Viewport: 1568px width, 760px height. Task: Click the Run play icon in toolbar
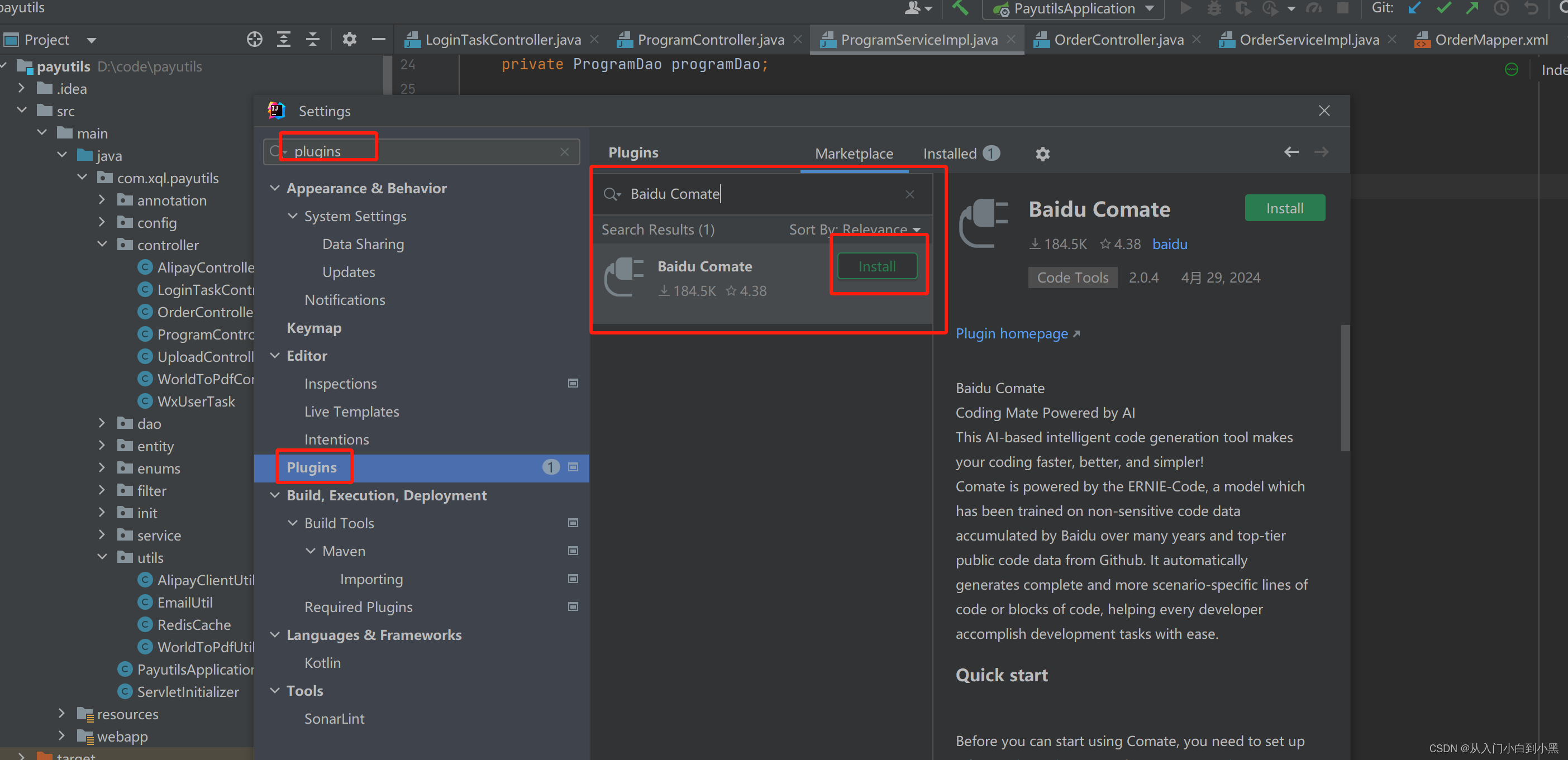click(1185, 8)
